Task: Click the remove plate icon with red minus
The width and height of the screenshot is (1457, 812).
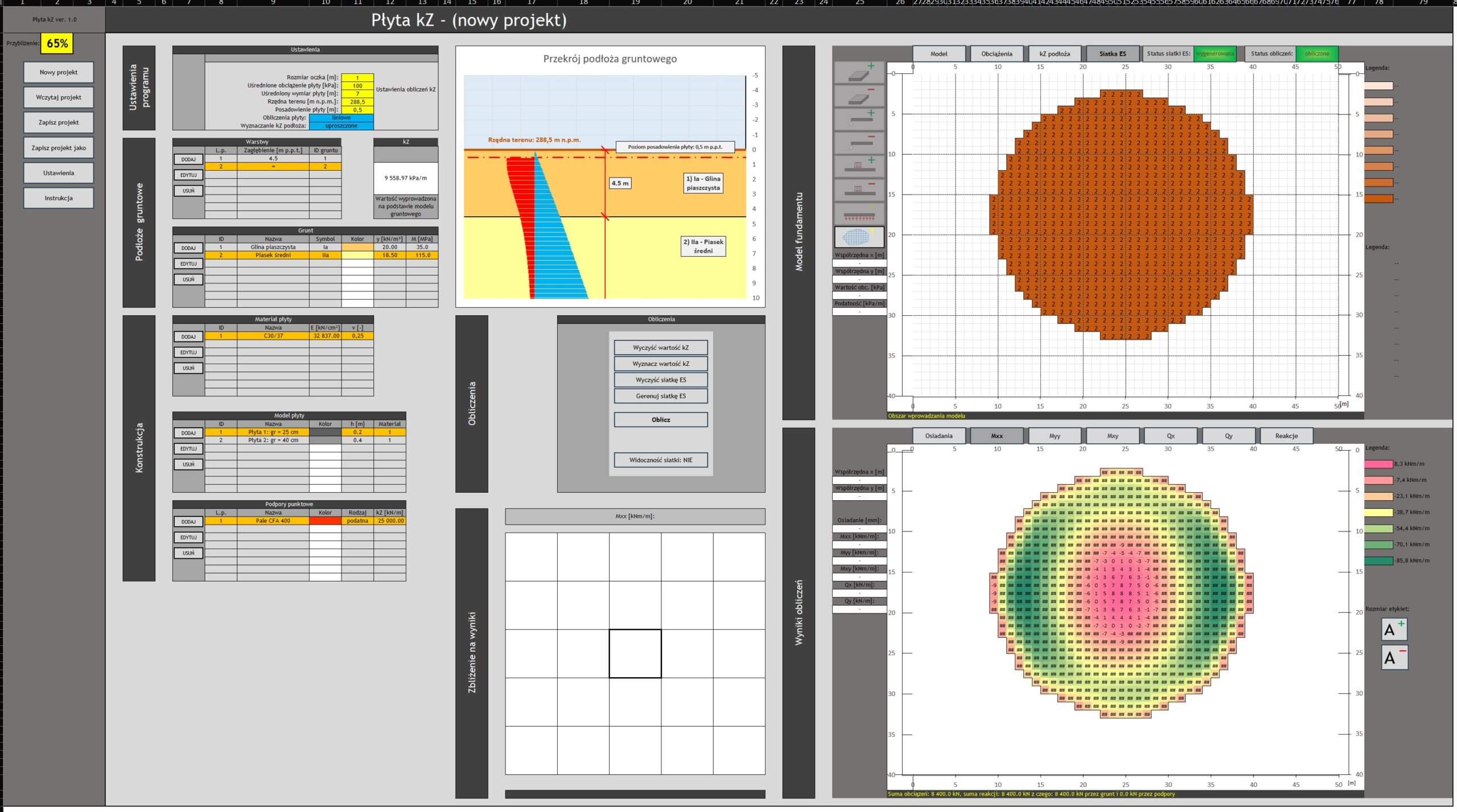Action: (859, 97)
